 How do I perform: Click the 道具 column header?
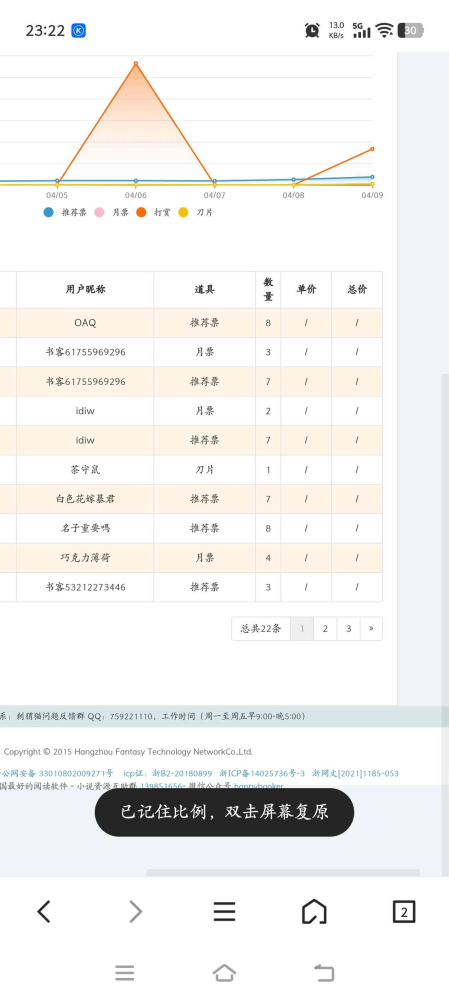(x=204, y=289)
